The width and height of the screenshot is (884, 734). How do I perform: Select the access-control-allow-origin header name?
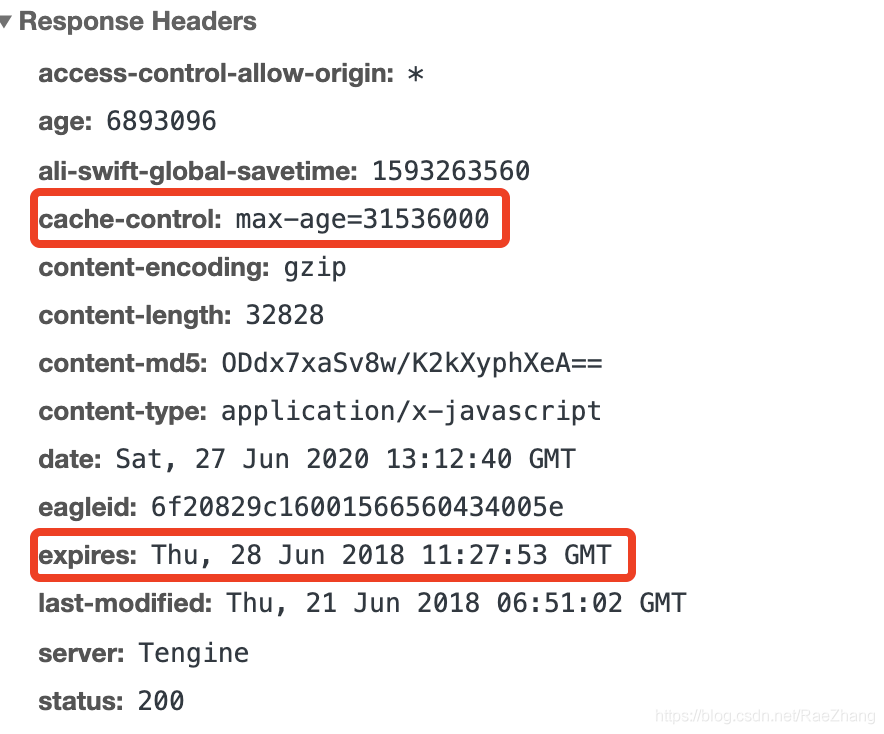(216, 73)
